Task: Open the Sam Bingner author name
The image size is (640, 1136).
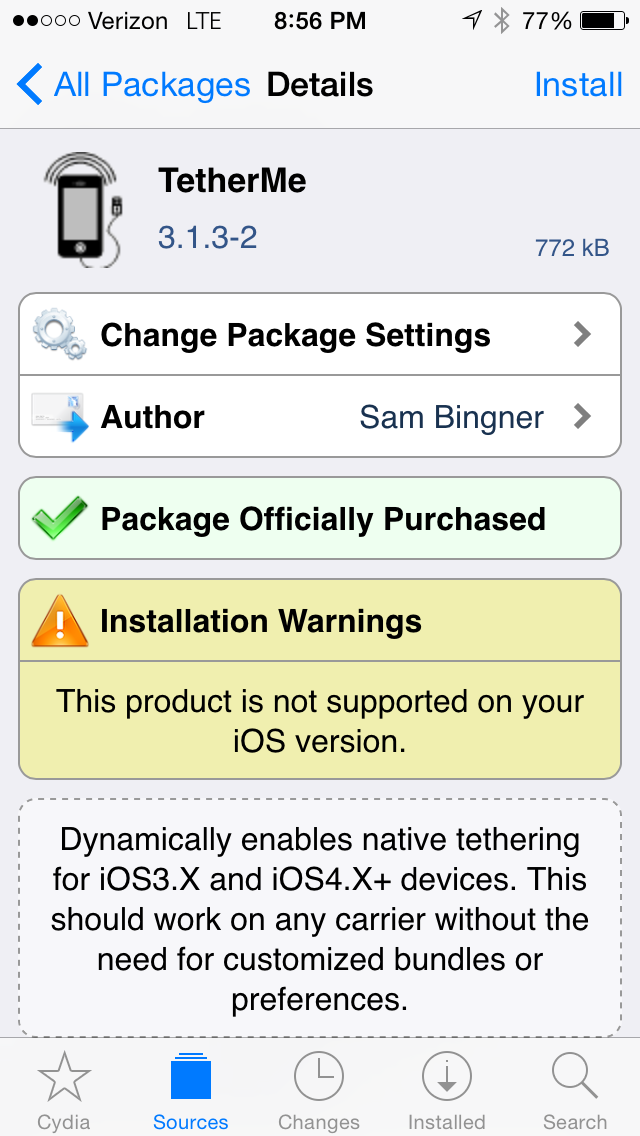Action: pyautogui.click(x=452, y=417)
